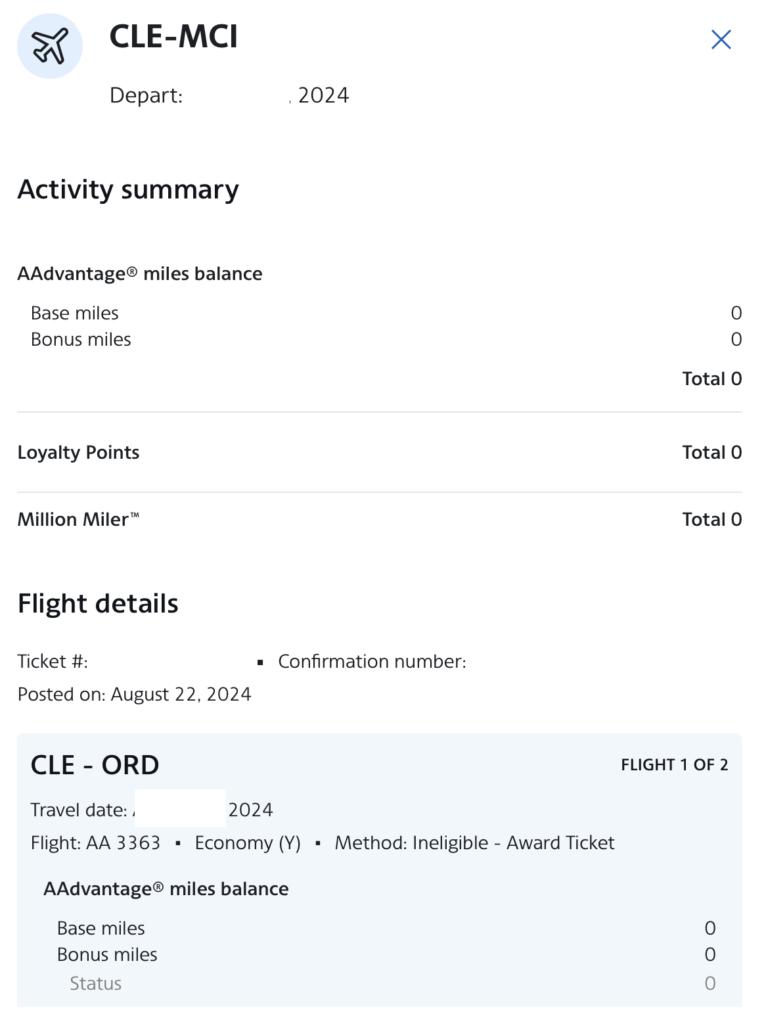The width and height of the screenshot is (766, 1024).
Task: Click the bullet separator before Confirmation number
Action: point(259,662)
